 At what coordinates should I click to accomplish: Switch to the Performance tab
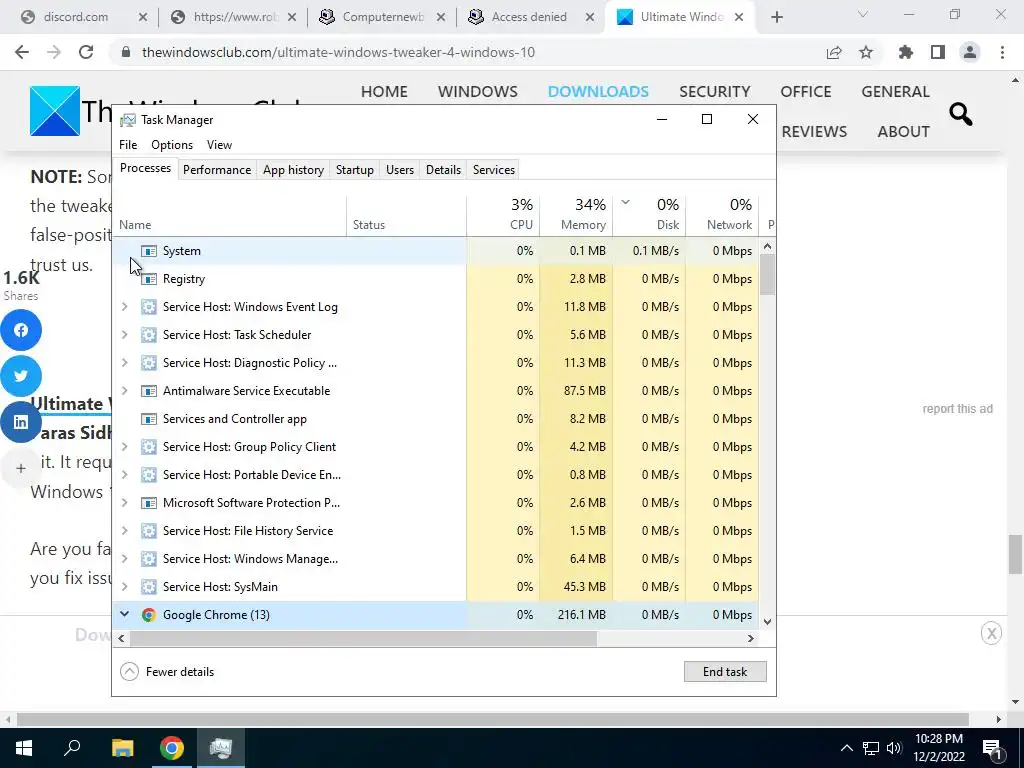click(x=217, y=170)
